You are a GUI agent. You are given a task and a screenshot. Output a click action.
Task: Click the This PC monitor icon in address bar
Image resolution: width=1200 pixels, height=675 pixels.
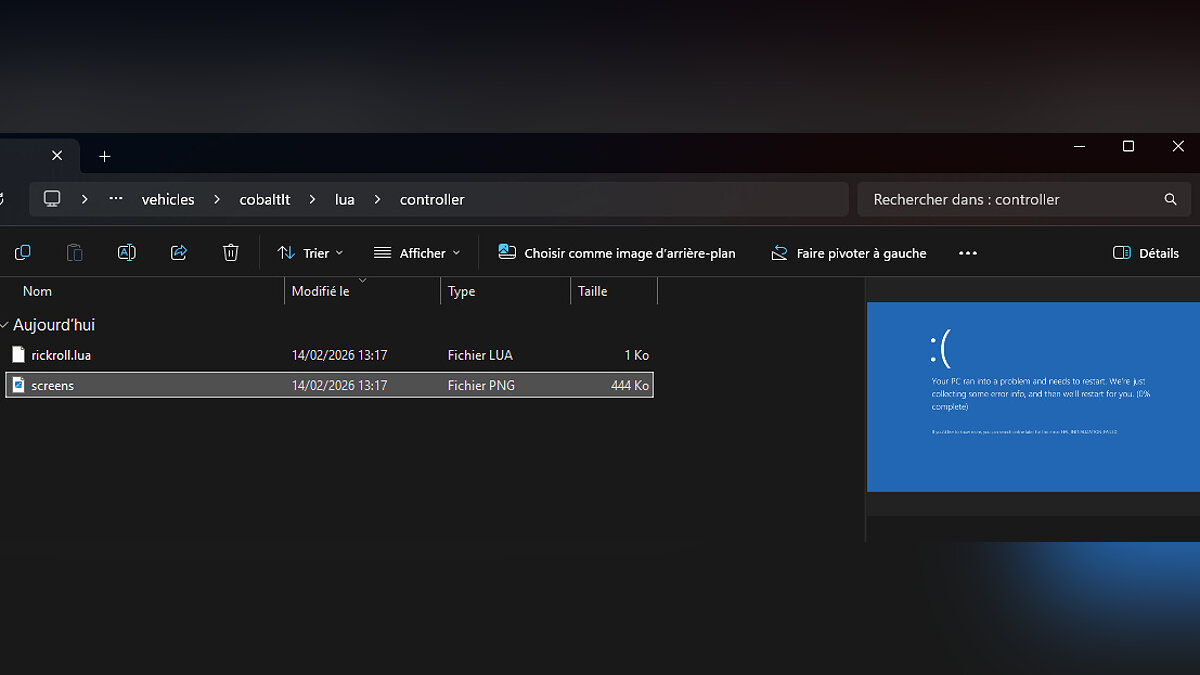[52, 199]
